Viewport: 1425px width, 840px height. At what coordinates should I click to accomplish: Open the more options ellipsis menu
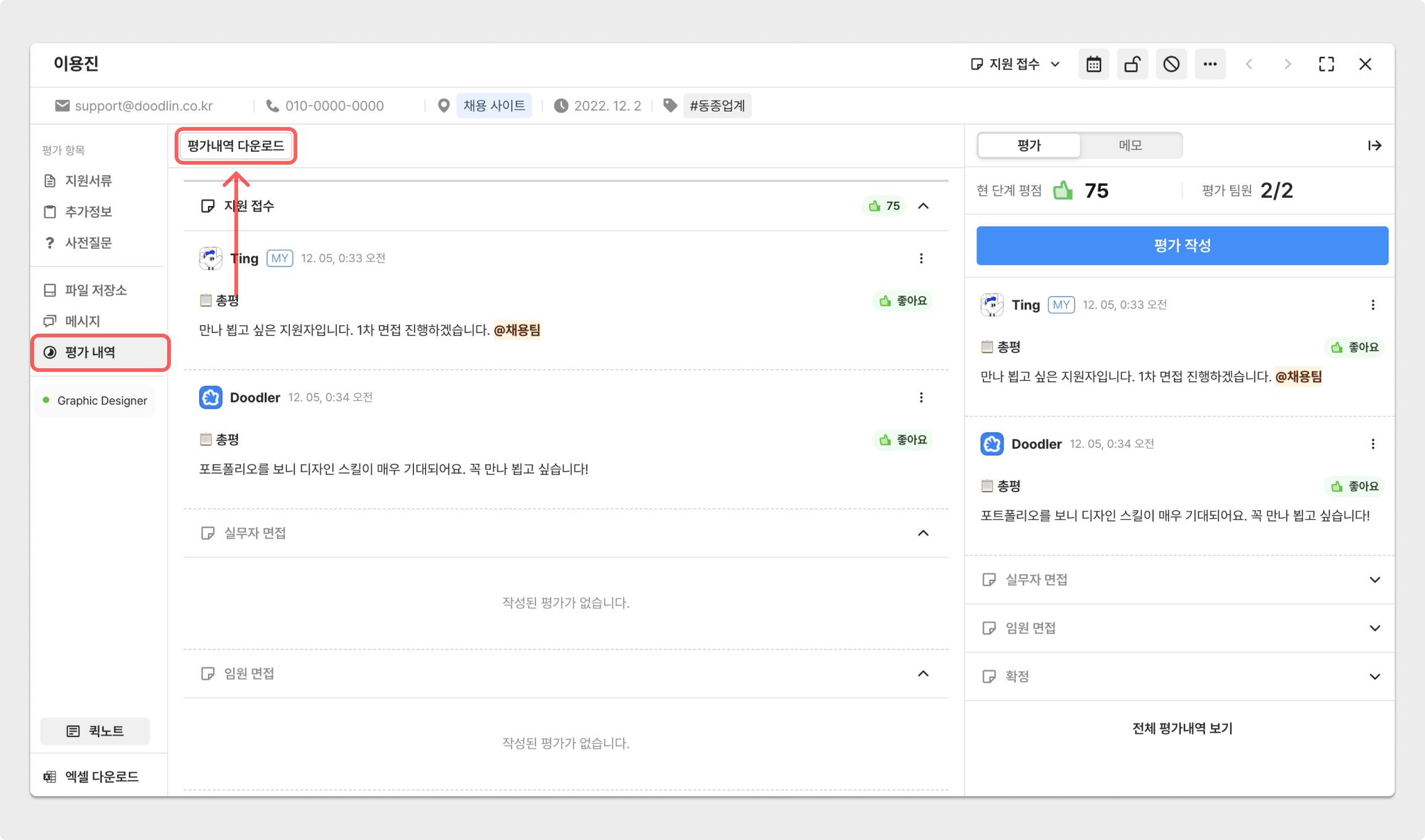pos(1210,64)
